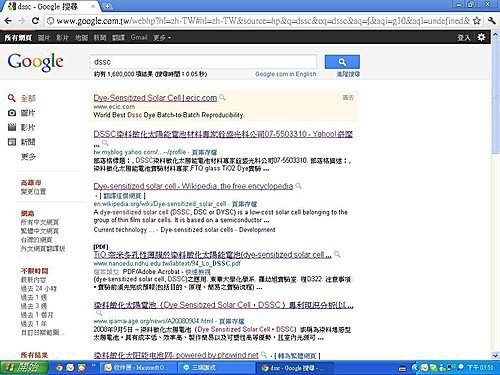Bookmark page with the star icon

(477, 21)
